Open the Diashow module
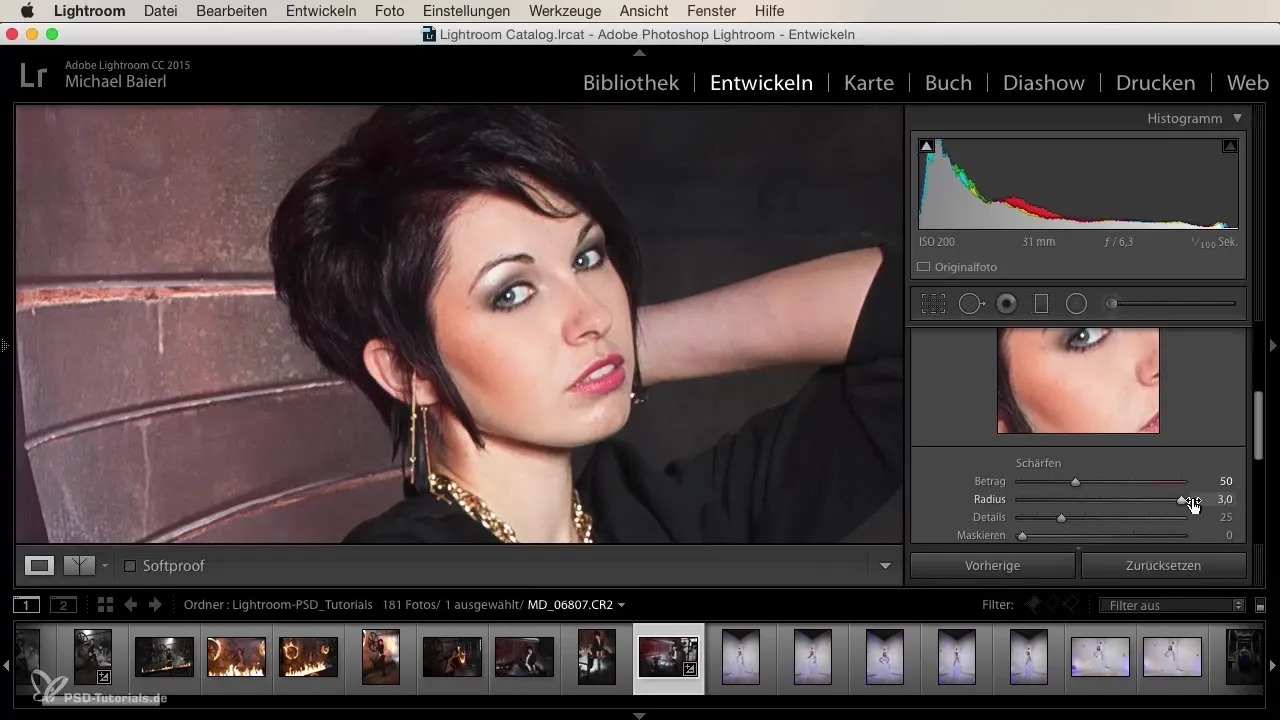The height and width of the screenshot is (720, 1280). (x=1044, y=83)
